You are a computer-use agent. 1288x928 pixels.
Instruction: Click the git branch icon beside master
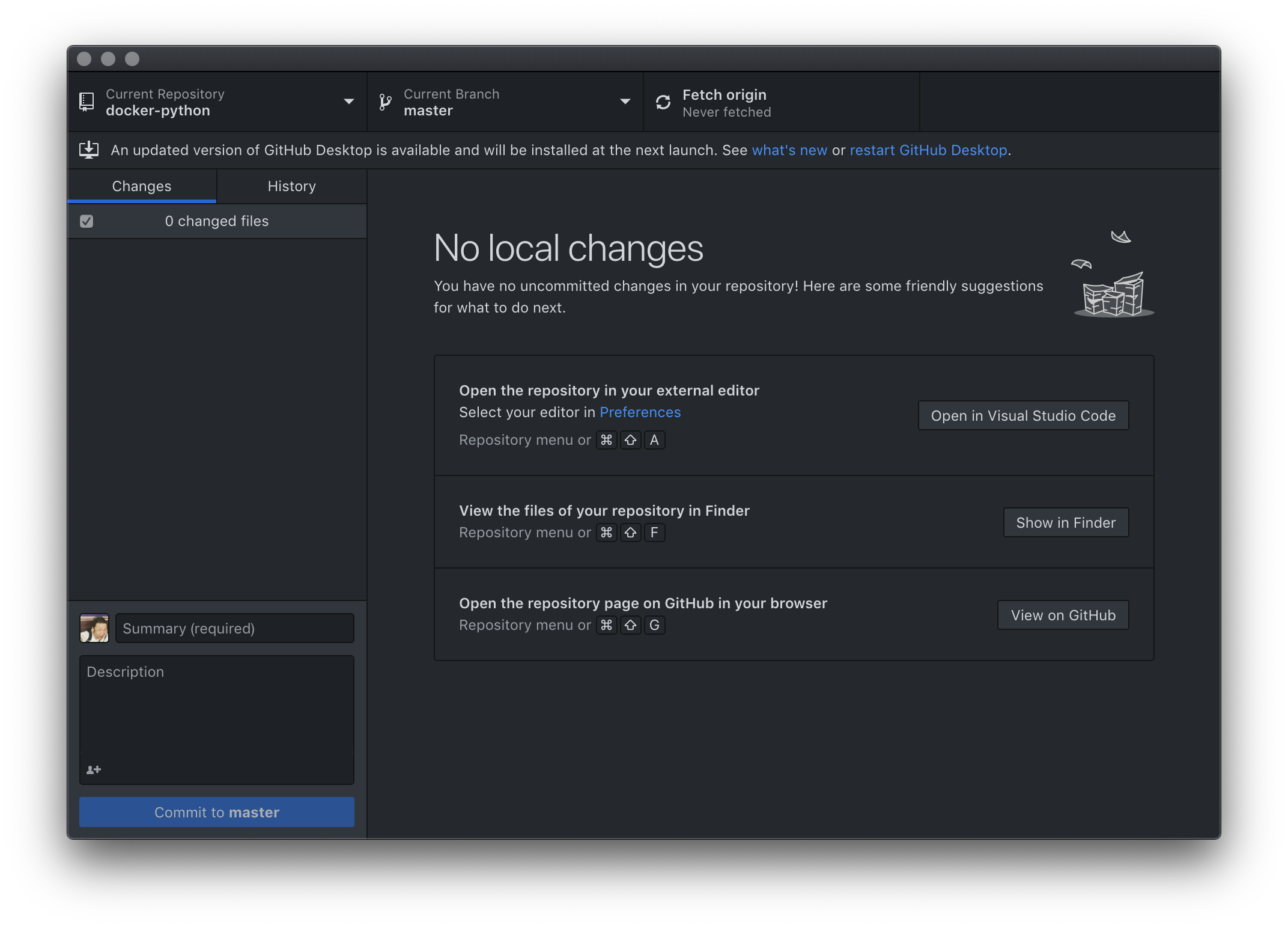coord(385,102)
